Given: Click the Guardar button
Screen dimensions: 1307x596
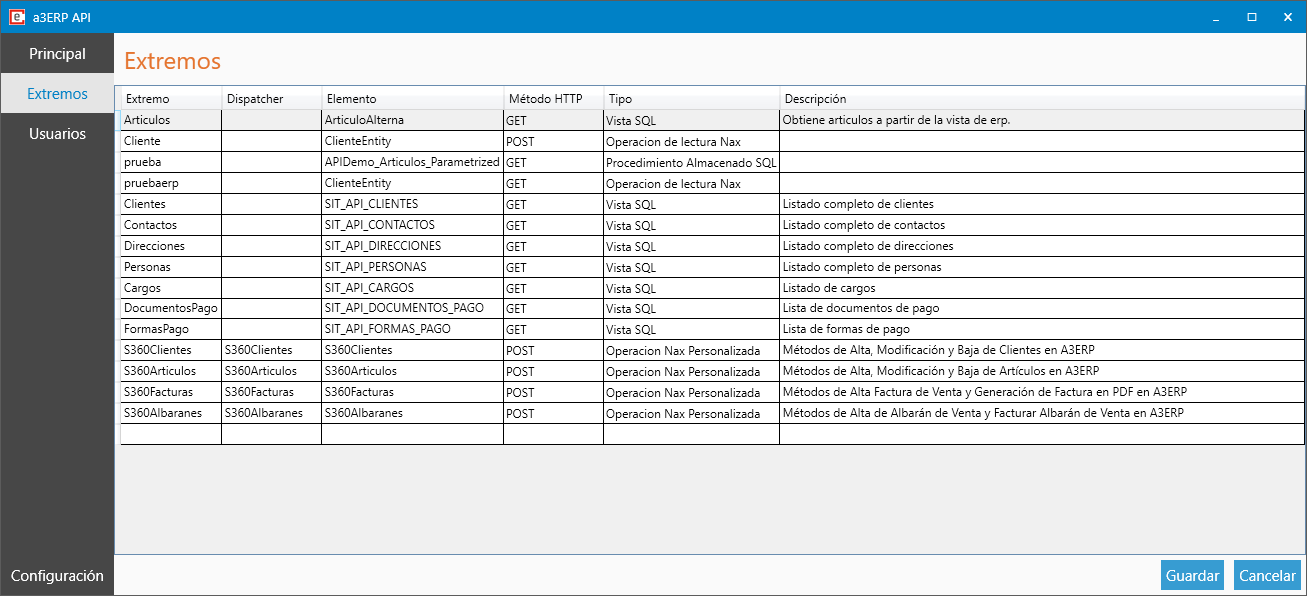Looking at the screenshot, I should tap(1193, 575).
